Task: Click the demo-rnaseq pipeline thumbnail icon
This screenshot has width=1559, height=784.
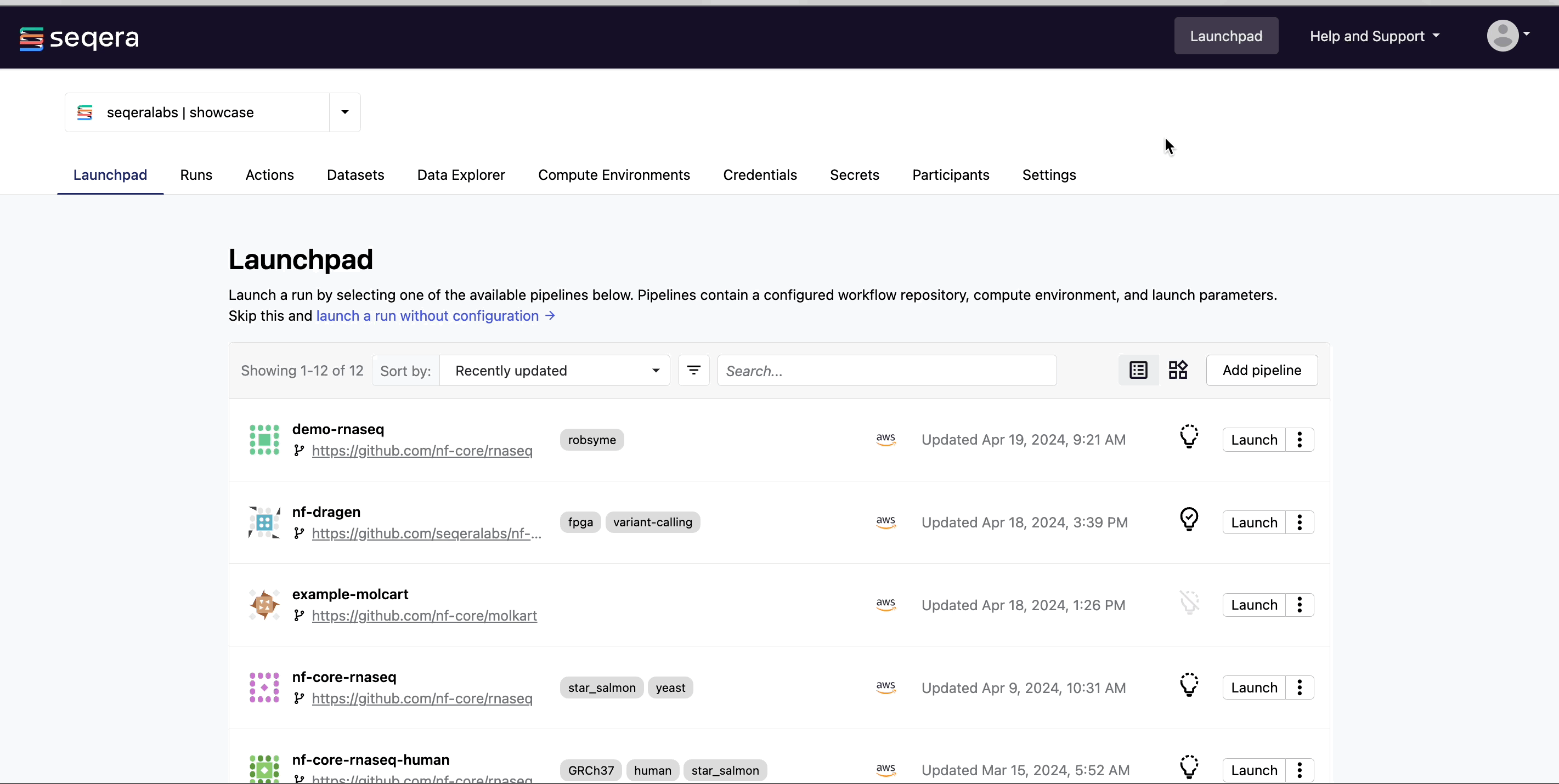Action: point(264,440)
